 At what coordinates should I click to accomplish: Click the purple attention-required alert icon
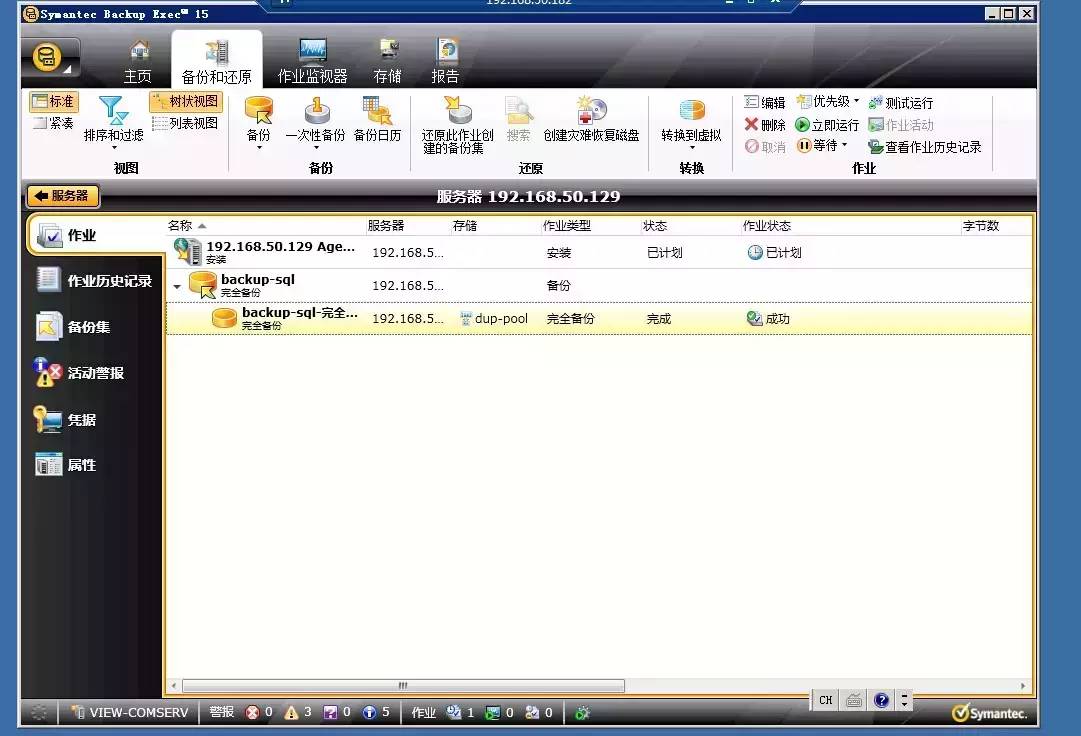coord(330,713)
